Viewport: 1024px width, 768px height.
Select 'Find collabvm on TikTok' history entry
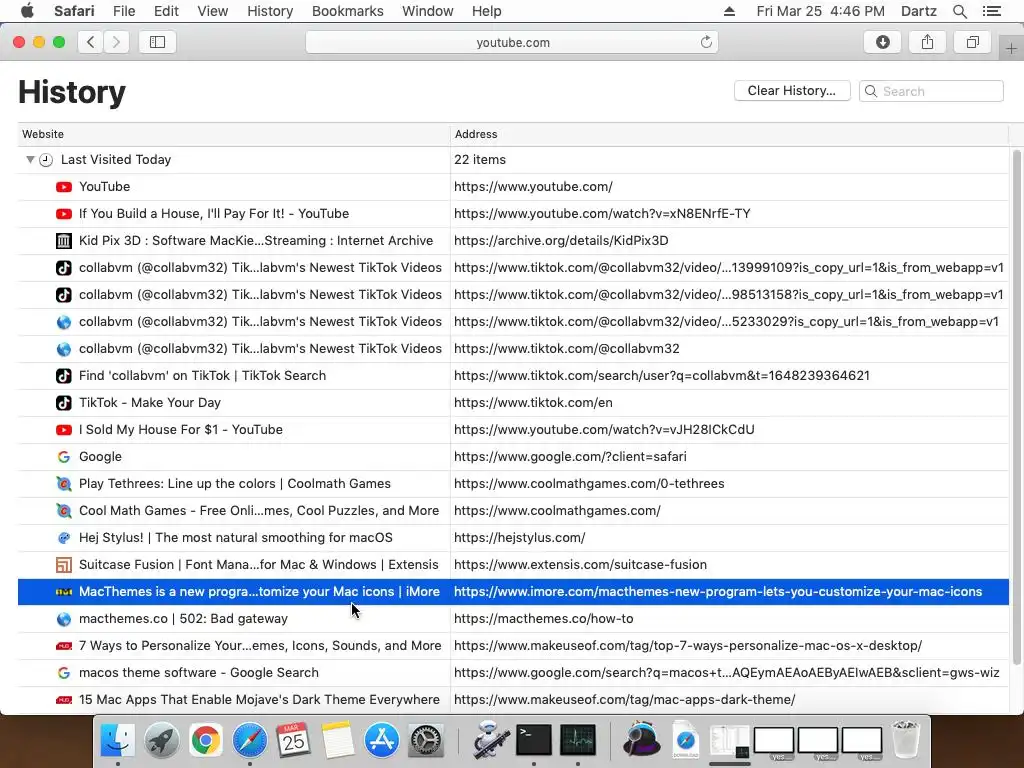[513, 376]
